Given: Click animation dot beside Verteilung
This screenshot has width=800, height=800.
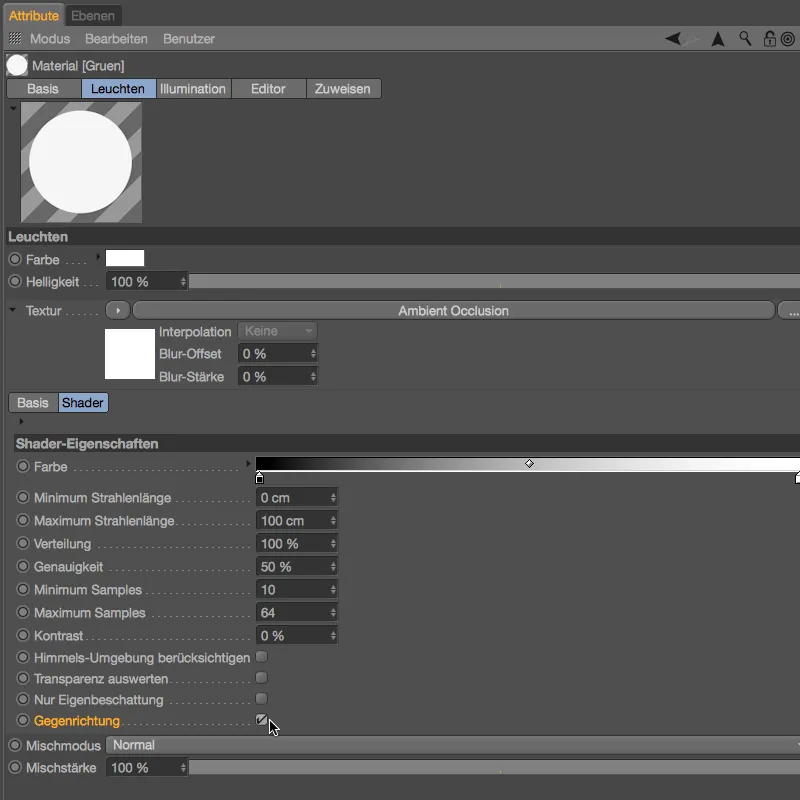Looking at the screenshot, I should pyautogui.click(x=23, y=543).
